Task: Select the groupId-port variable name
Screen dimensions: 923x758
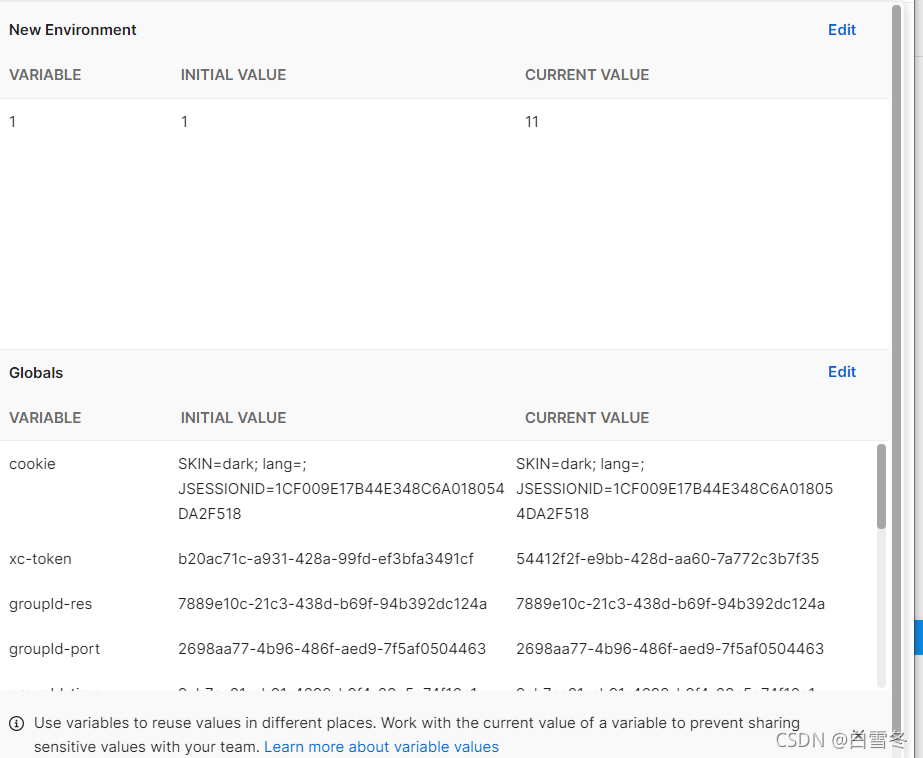Action: [55, 649]
